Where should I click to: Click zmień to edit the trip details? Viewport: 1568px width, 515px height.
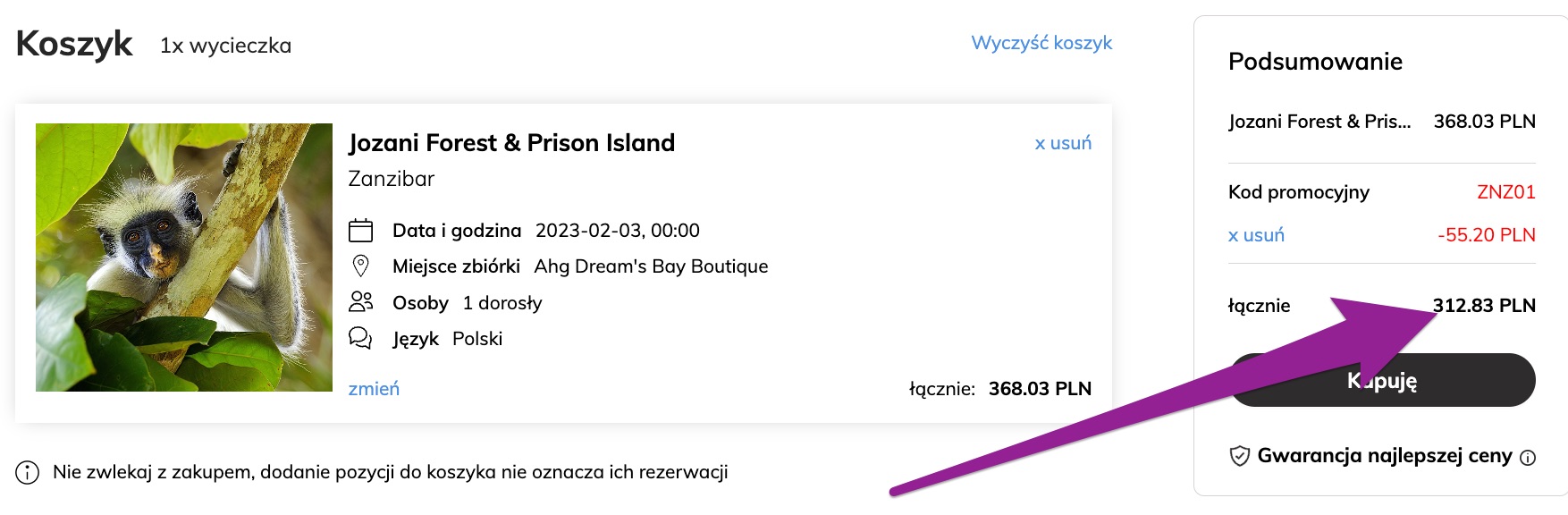[374, 389]
